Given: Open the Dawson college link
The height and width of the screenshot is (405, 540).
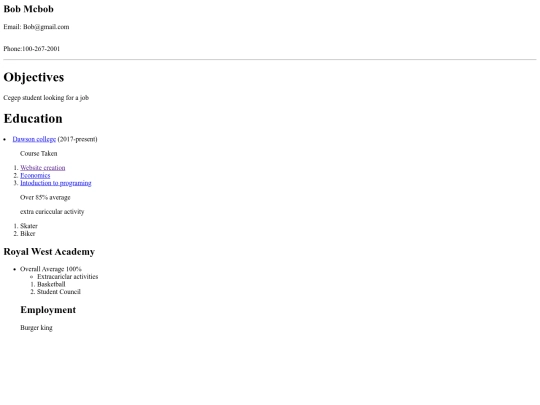Looking at the screenshot, I should (34, 139).
